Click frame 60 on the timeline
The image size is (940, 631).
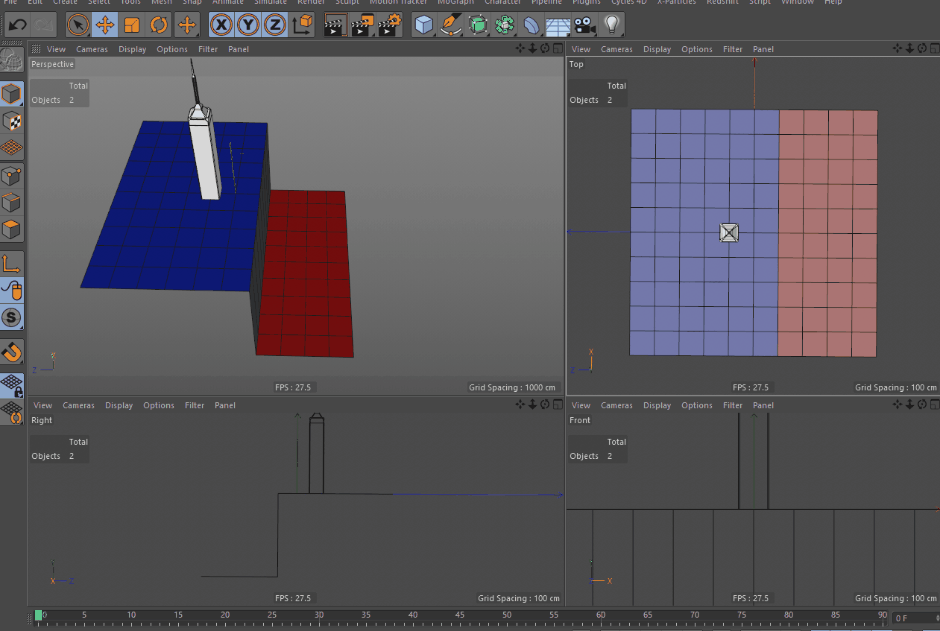601,615
